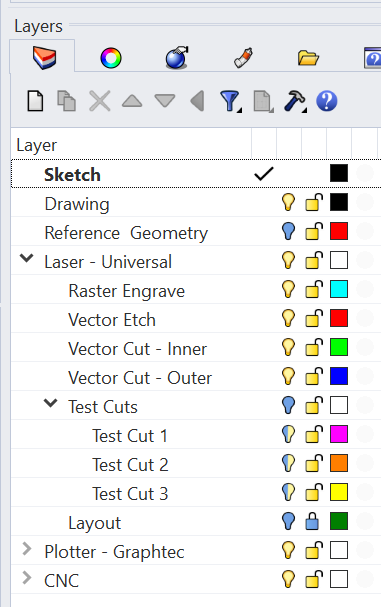381x607 pixels.
Task: Unlock the Layout layer padlock
Action: [312, 521]
